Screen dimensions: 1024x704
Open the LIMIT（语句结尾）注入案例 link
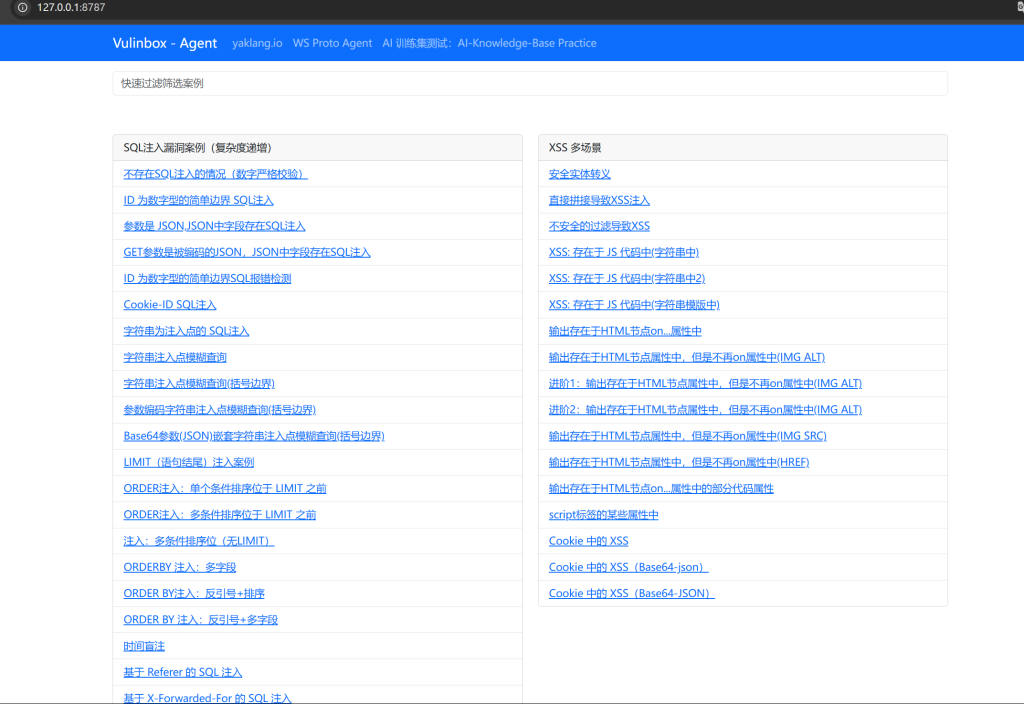pyautogui.click(x=188, y=462)
